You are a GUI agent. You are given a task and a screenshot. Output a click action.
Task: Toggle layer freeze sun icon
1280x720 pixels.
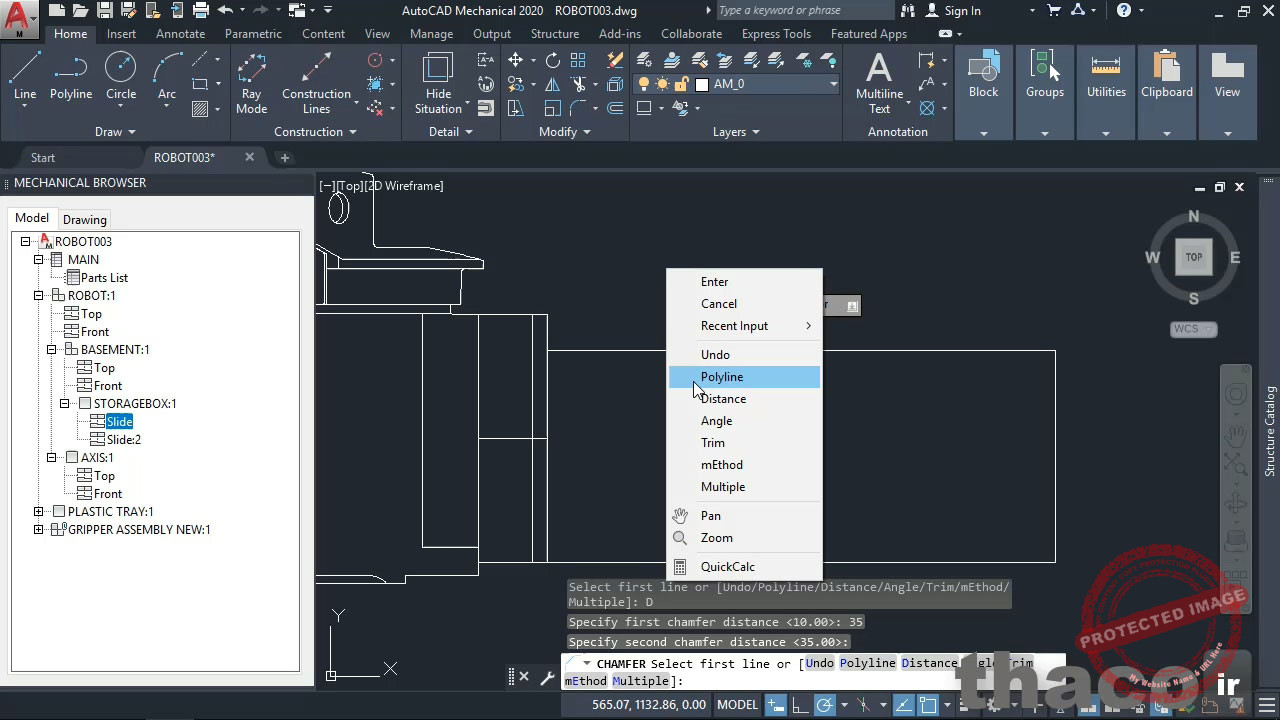click(663, 84)
